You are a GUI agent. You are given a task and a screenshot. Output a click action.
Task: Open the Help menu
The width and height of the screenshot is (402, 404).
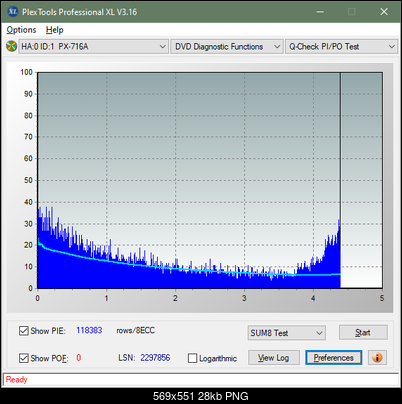click(55, 30)
